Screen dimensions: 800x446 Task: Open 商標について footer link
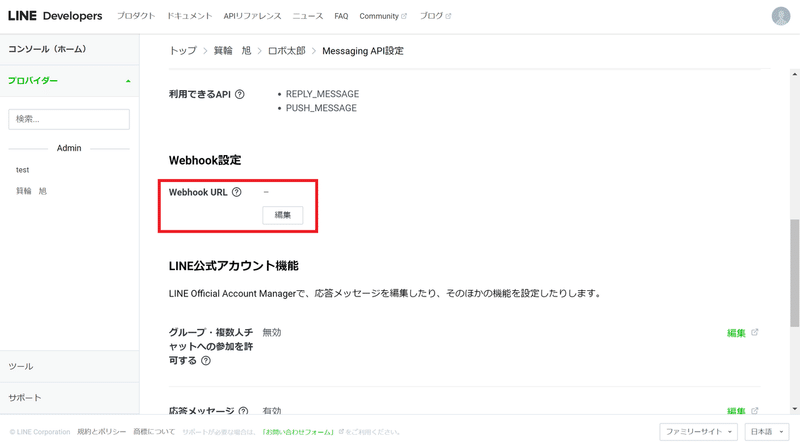154,432
